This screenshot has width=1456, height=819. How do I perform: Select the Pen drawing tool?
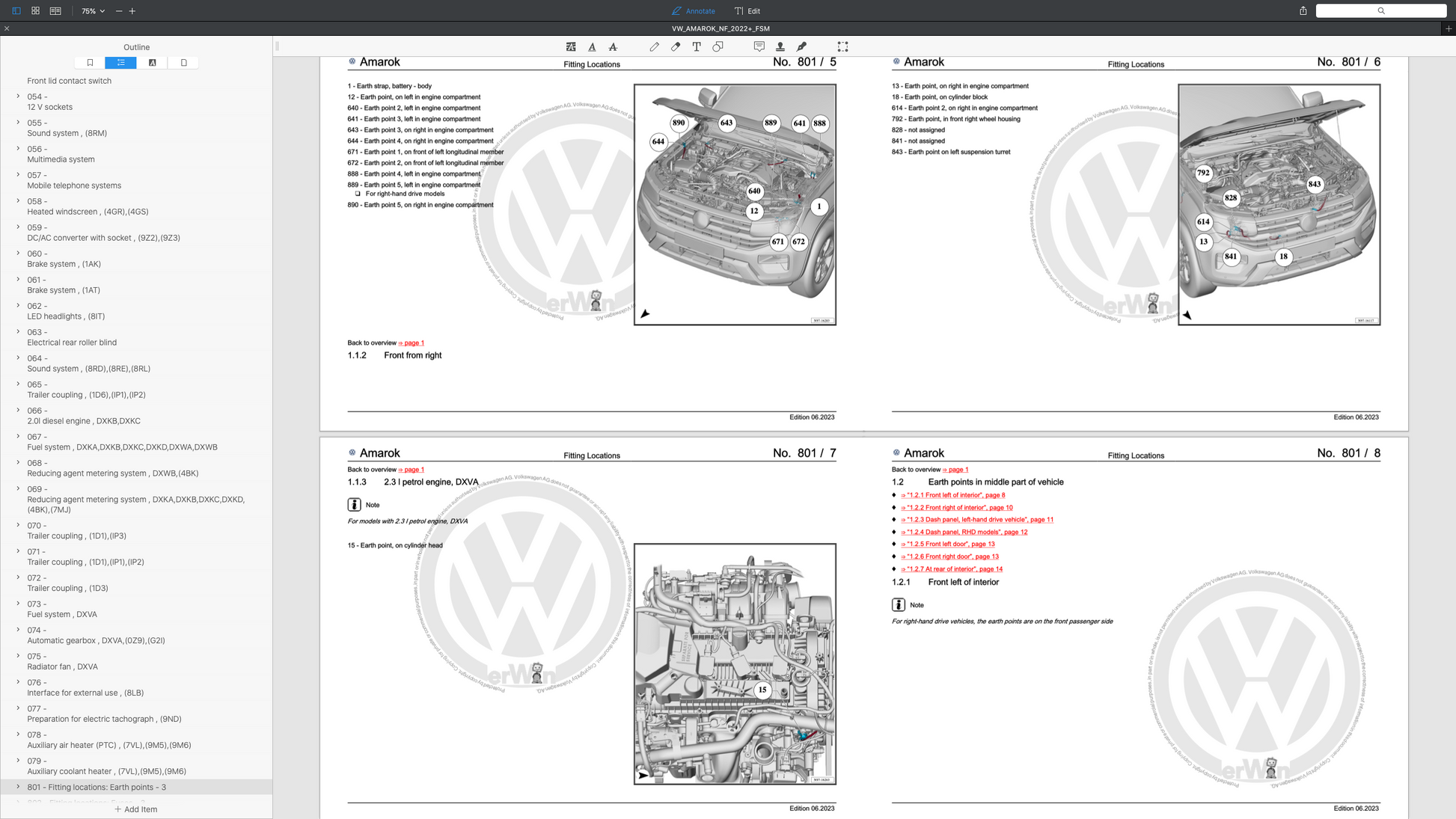pos(654,46)
